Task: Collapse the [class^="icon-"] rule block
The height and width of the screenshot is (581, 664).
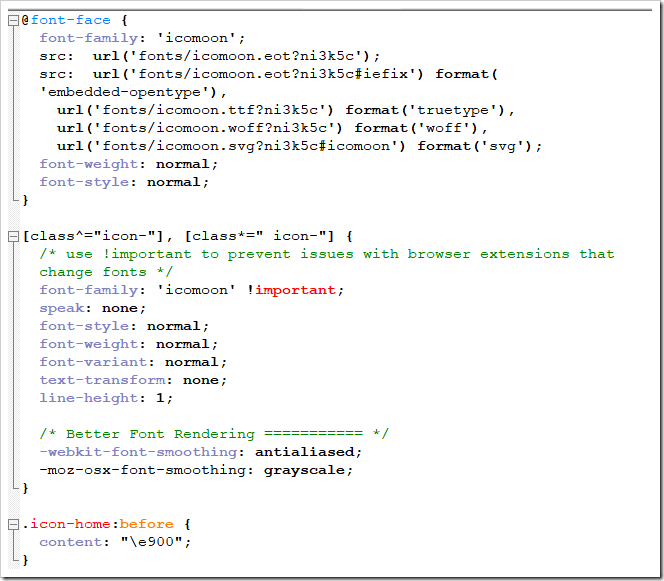Action: pyautogui.click(x=14, y=236)
